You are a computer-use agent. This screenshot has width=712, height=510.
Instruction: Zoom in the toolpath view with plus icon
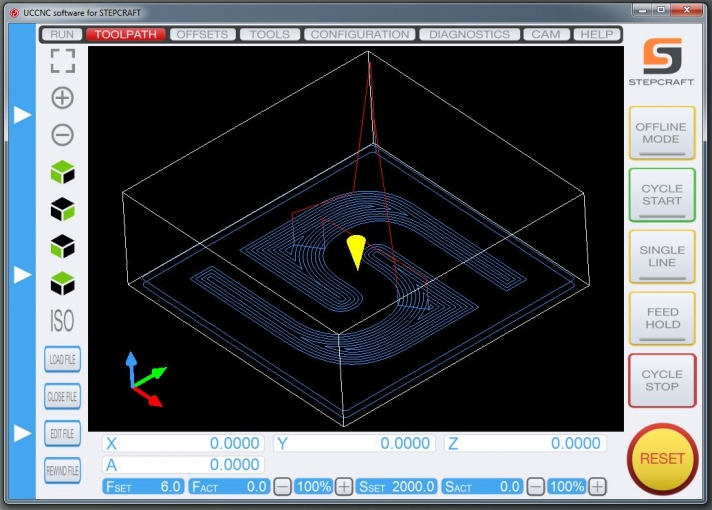coord(62,98)
